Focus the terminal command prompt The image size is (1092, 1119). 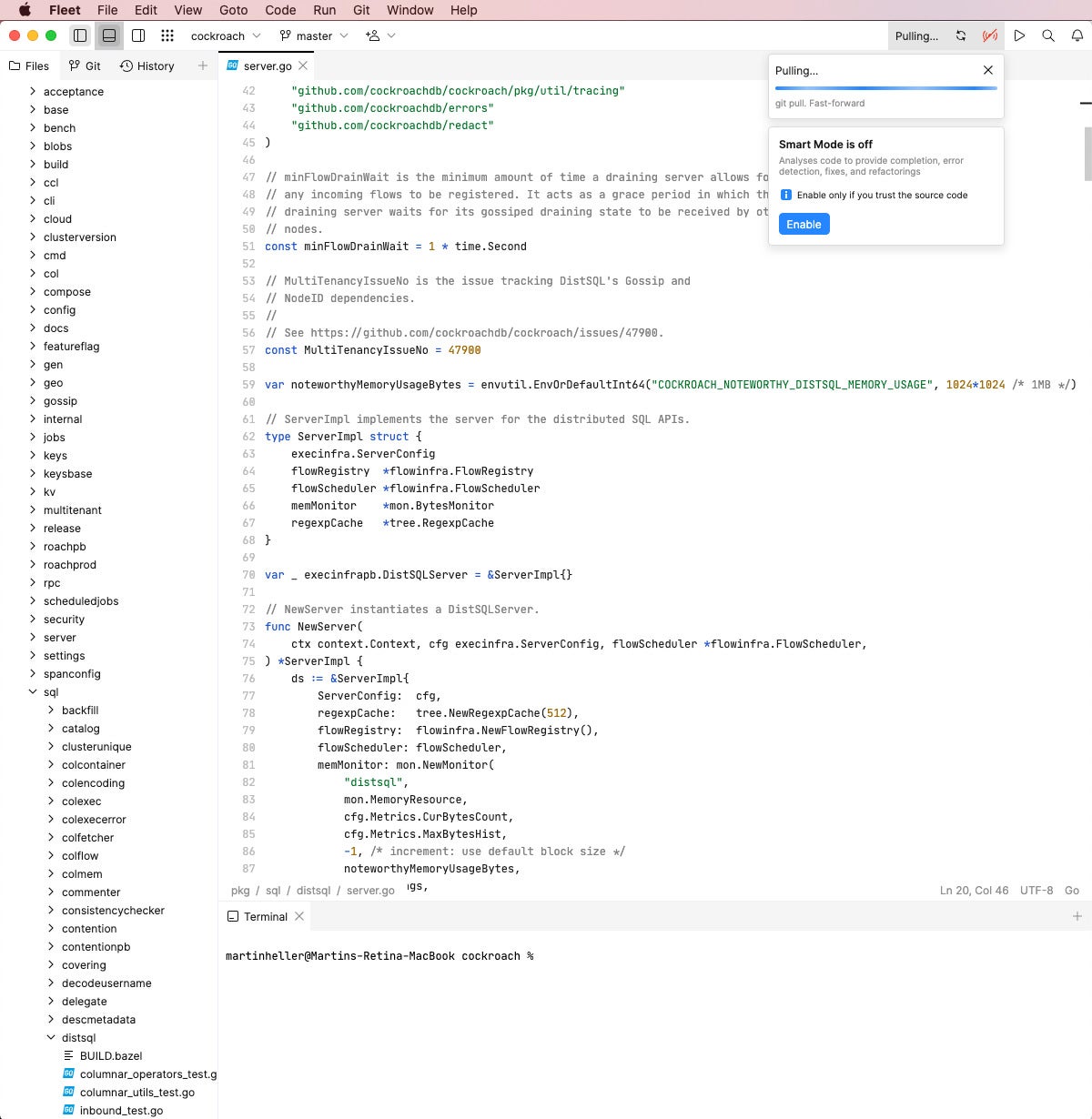pyautogui.click(x=380, y=955)
